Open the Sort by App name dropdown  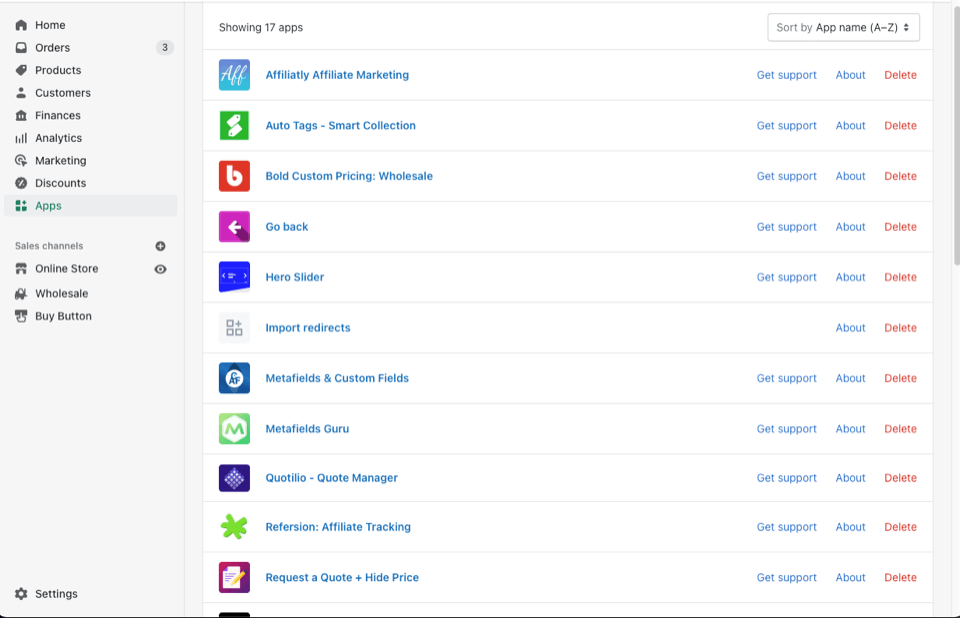point(843,27)
